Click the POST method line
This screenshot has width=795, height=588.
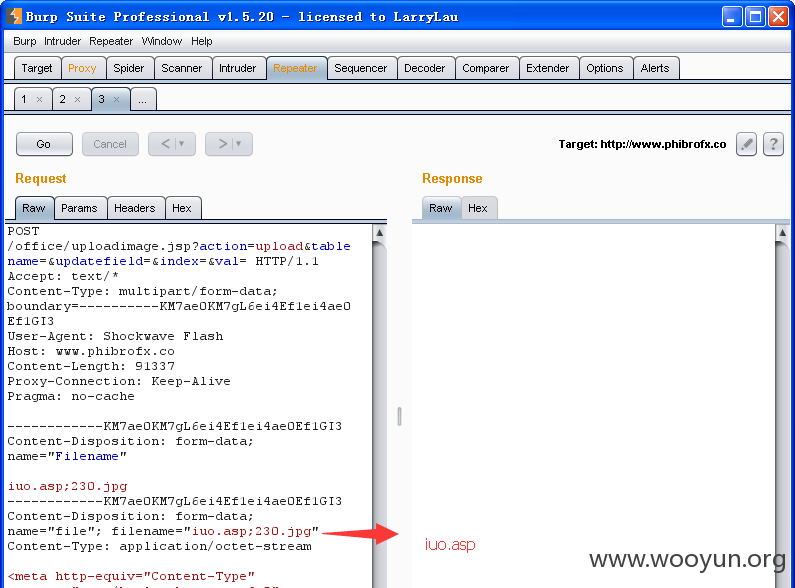(x=23, y=231)
